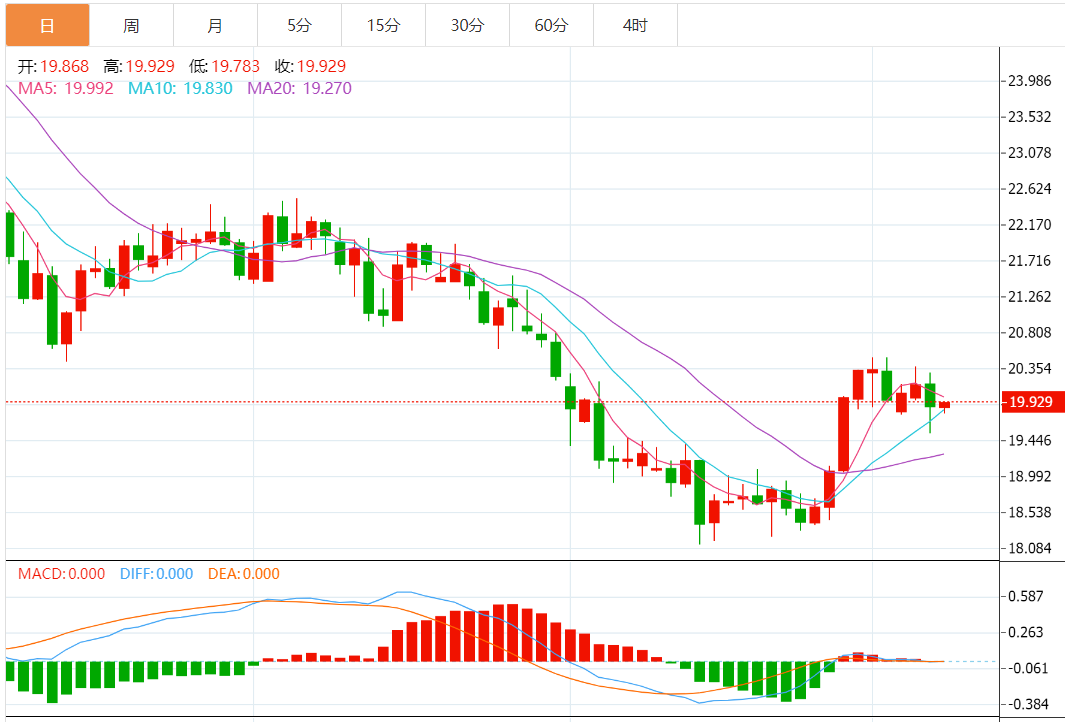
Task: Open the 4时 timeframe tab
Action: (x=635, y=26)
